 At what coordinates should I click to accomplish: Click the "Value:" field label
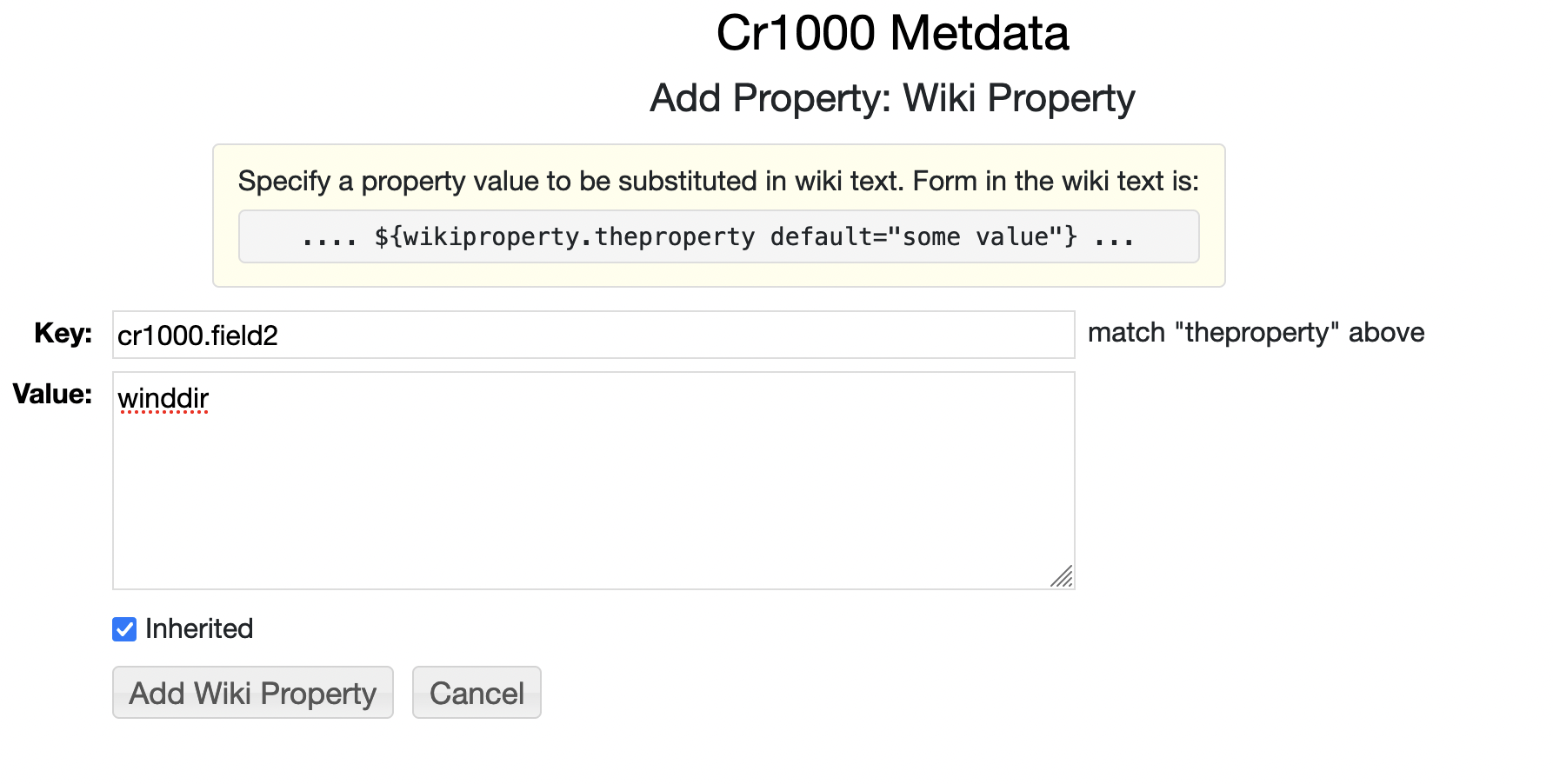coord(52,394)
